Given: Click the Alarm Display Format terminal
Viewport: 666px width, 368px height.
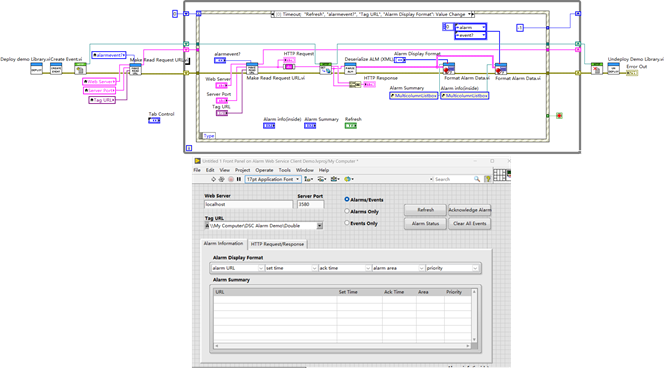Looking at the screenshot, I should (x=400, y=60).
